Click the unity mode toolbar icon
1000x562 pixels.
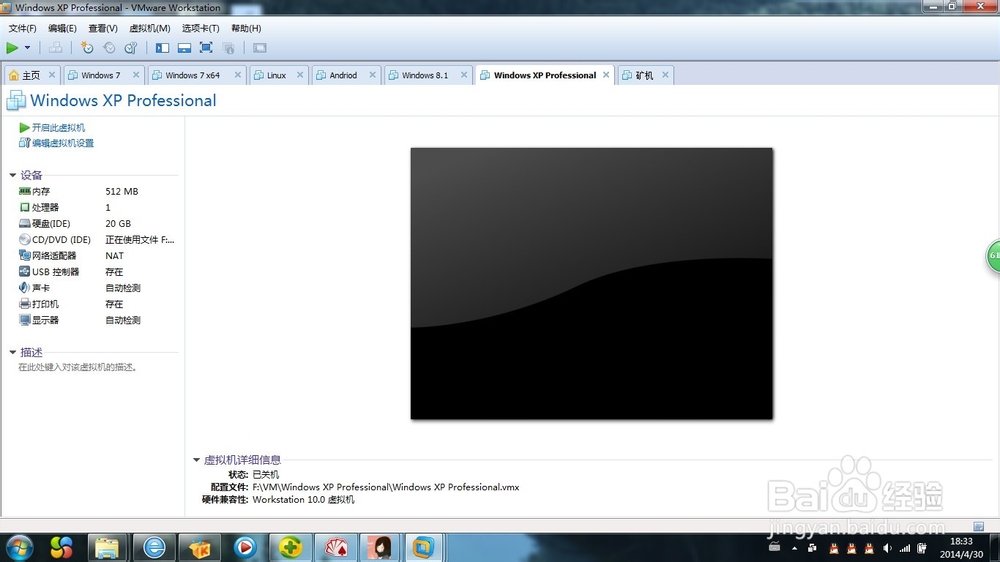coord(228,48)
